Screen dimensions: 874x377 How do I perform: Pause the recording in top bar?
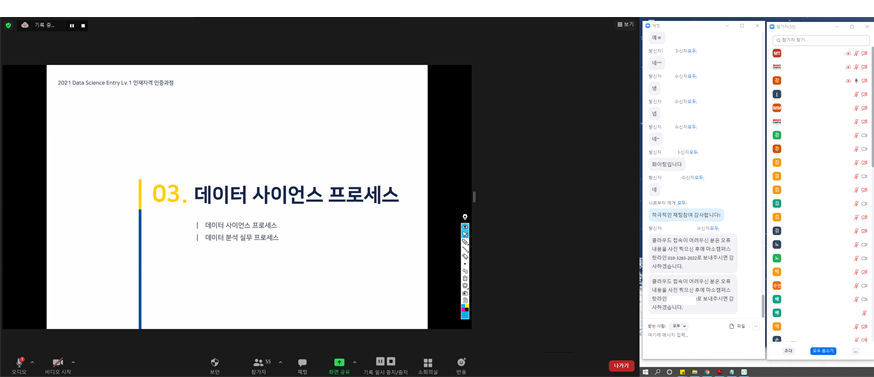(x=72, y=26)
